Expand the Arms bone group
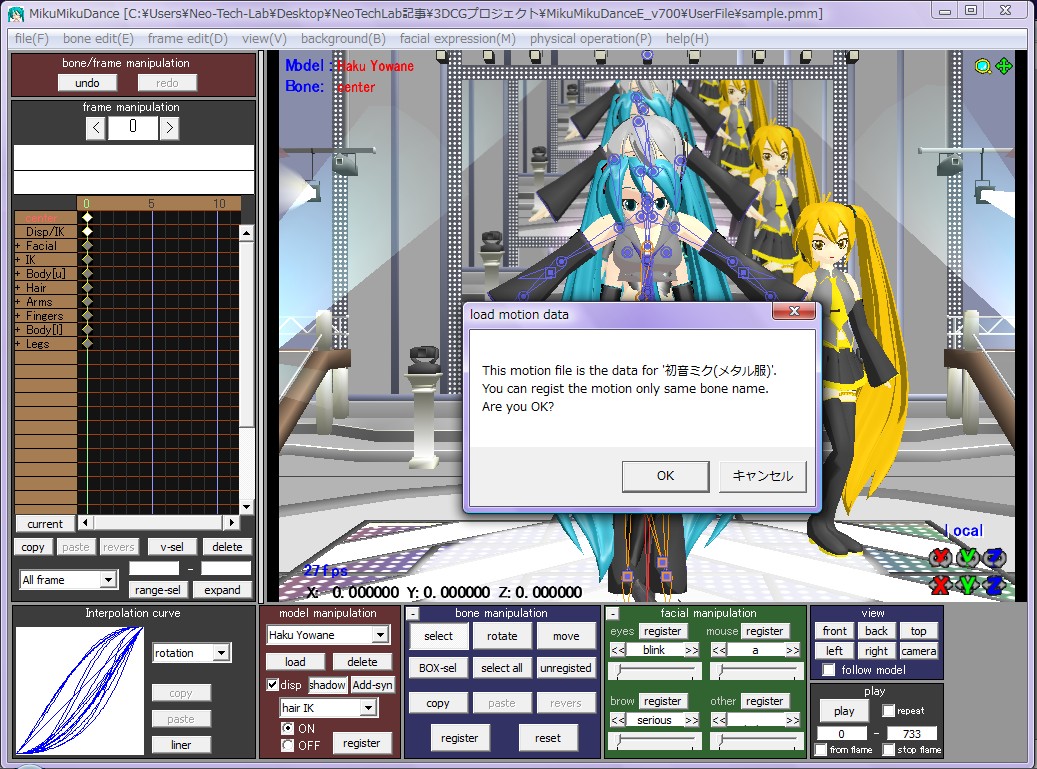The height and width of the screenshot is (769, 1037). (18, 302)
